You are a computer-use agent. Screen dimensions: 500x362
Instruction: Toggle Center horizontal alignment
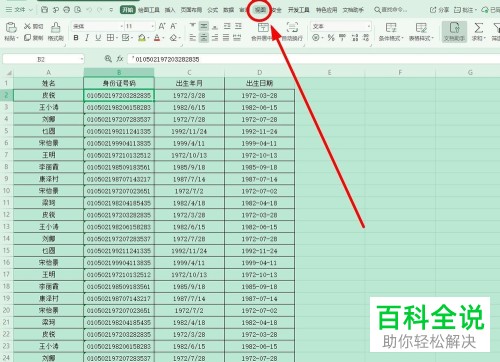204,38
